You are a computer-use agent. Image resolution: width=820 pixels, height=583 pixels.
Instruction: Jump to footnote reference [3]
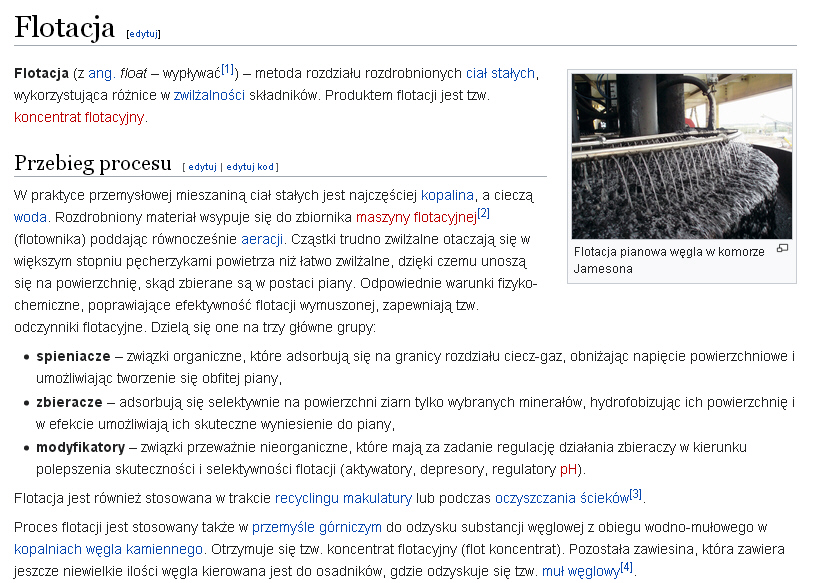(x=635, y=494)
